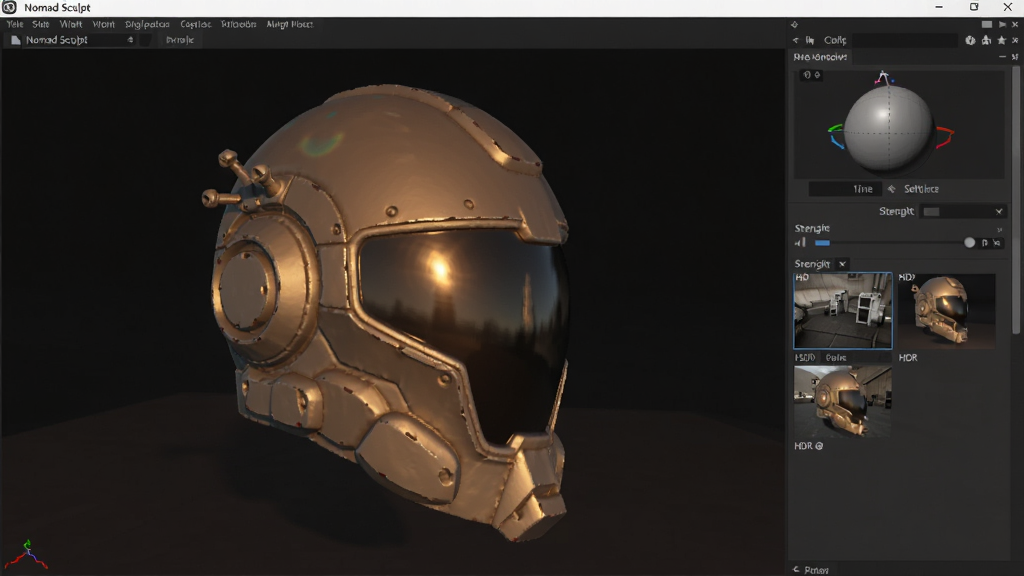
Task: Click the blue filled part of the slider track
Action: point(822,243)
